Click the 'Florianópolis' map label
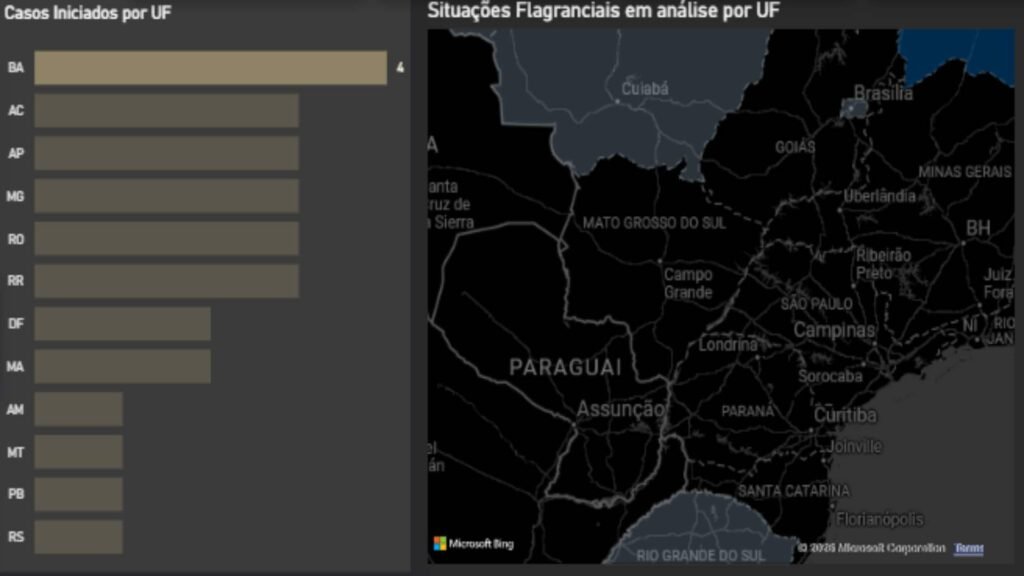This screenshot has height=576, width=1024. click(880, 520)
